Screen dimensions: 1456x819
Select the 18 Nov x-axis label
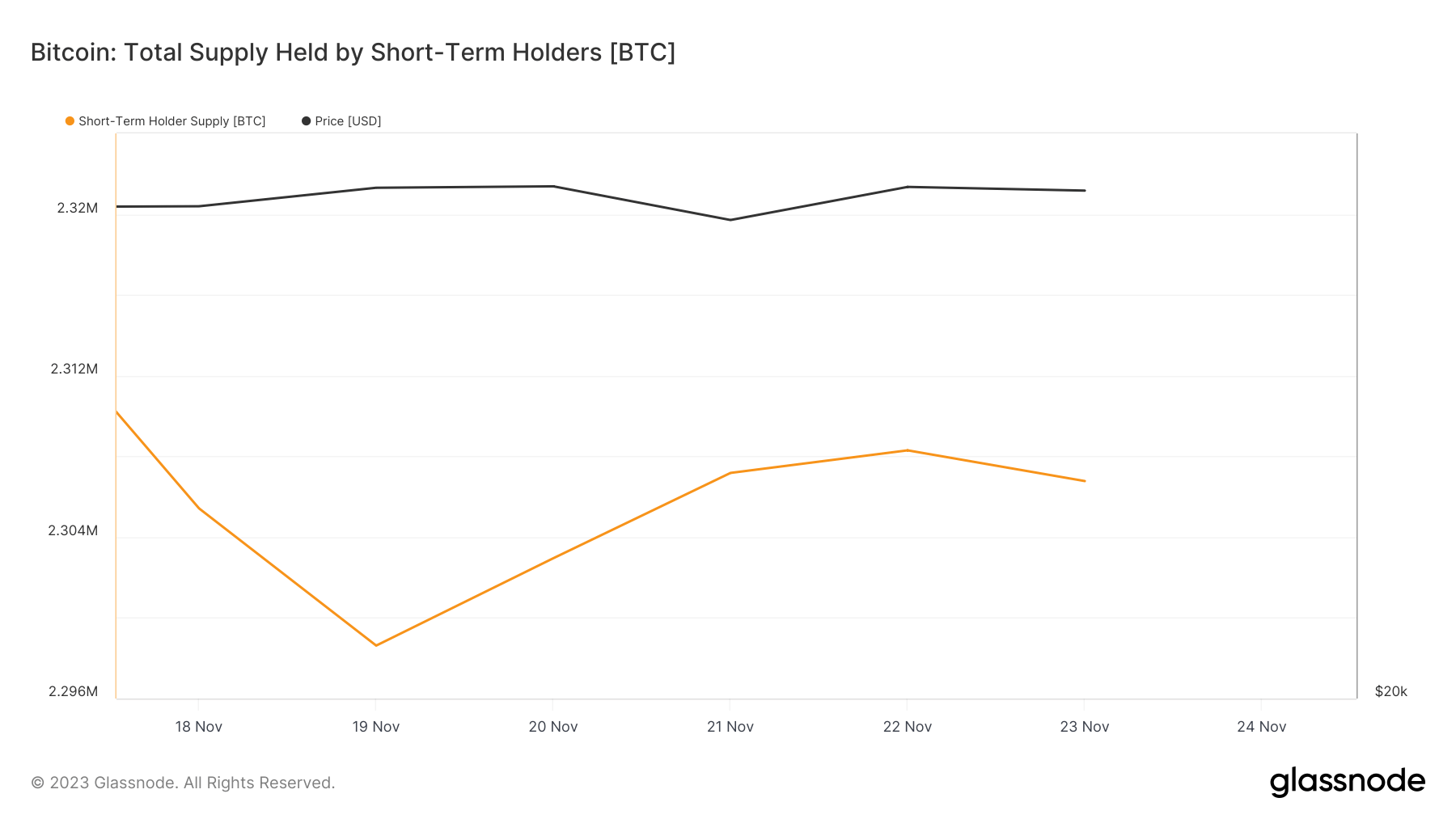[x=198, y=727]
